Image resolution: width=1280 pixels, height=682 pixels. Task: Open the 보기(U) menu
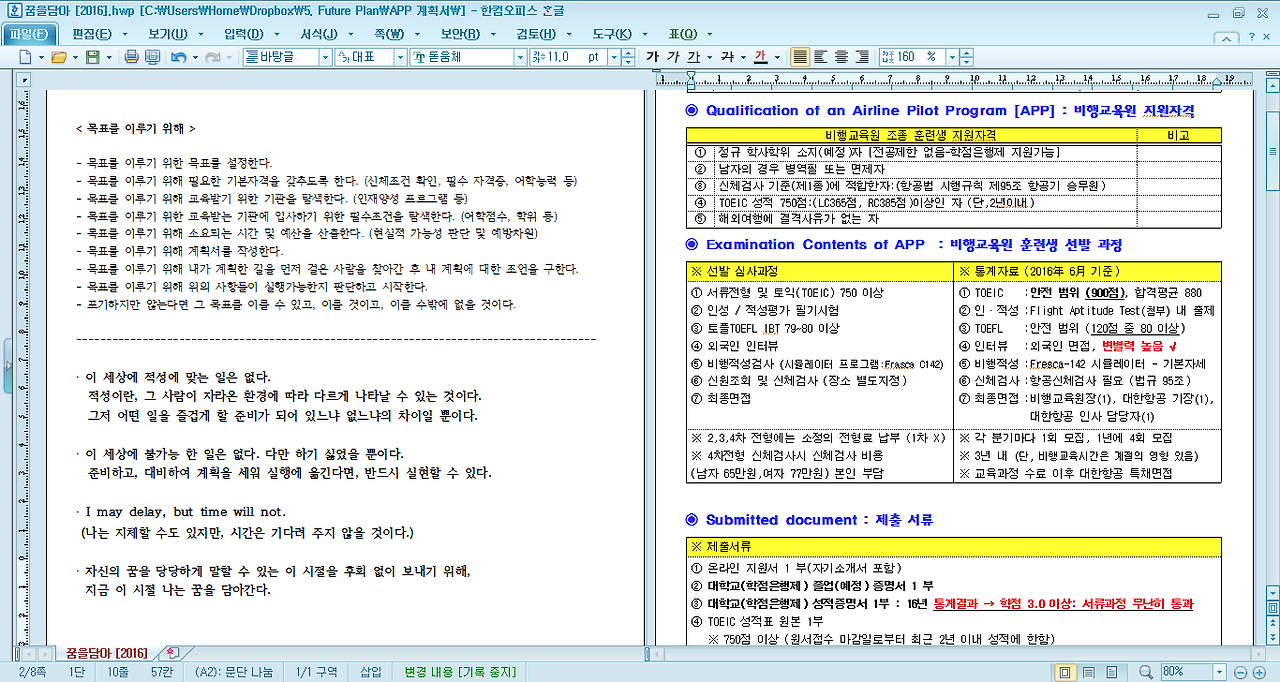(x=168, y=34)
